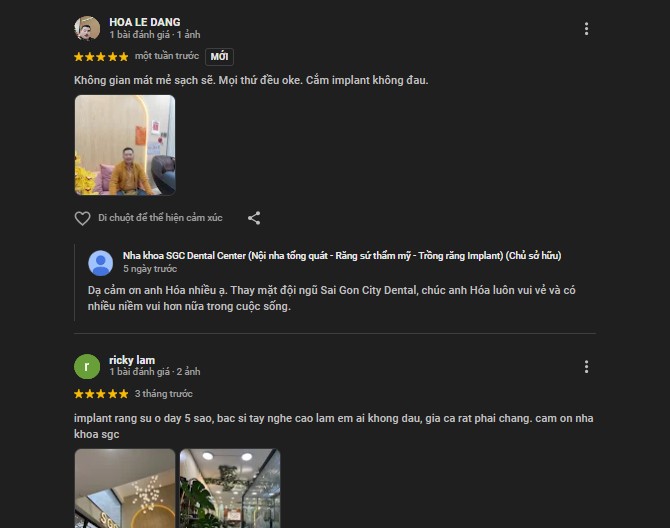The image size is (670, 528).
Task: Open the three-dot menu on HOA LE DANG's review
Action: point(586,29)
